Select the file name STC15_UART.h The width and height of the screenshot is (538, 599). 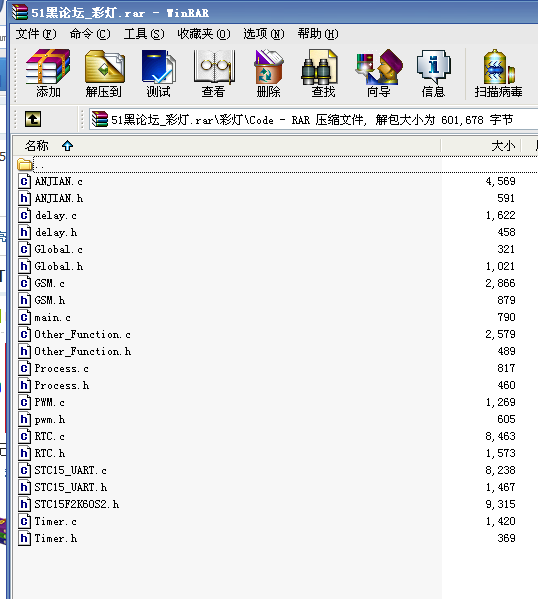71,487
